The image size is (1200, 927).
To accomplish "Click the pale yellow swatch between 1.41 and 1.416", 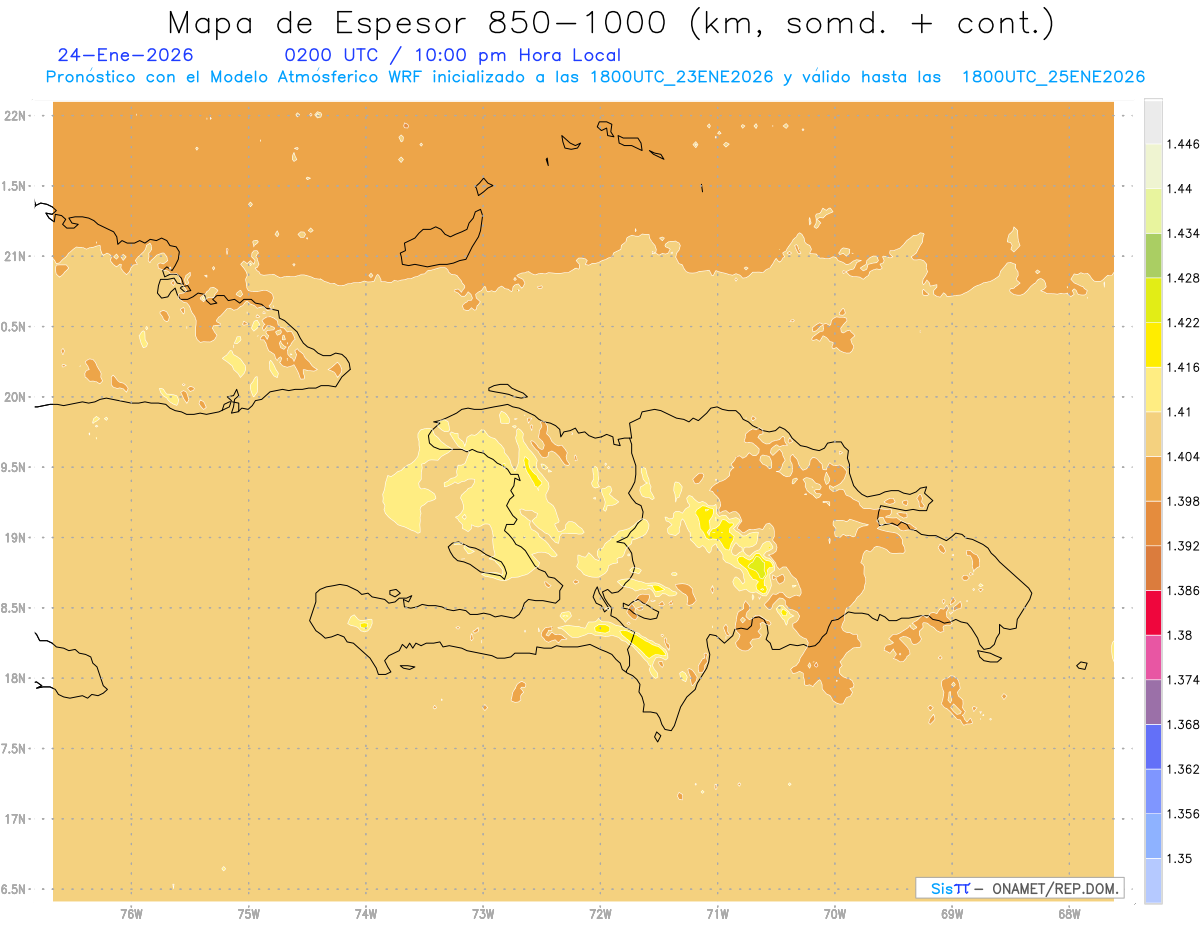I will click(x=1153, y=389).
